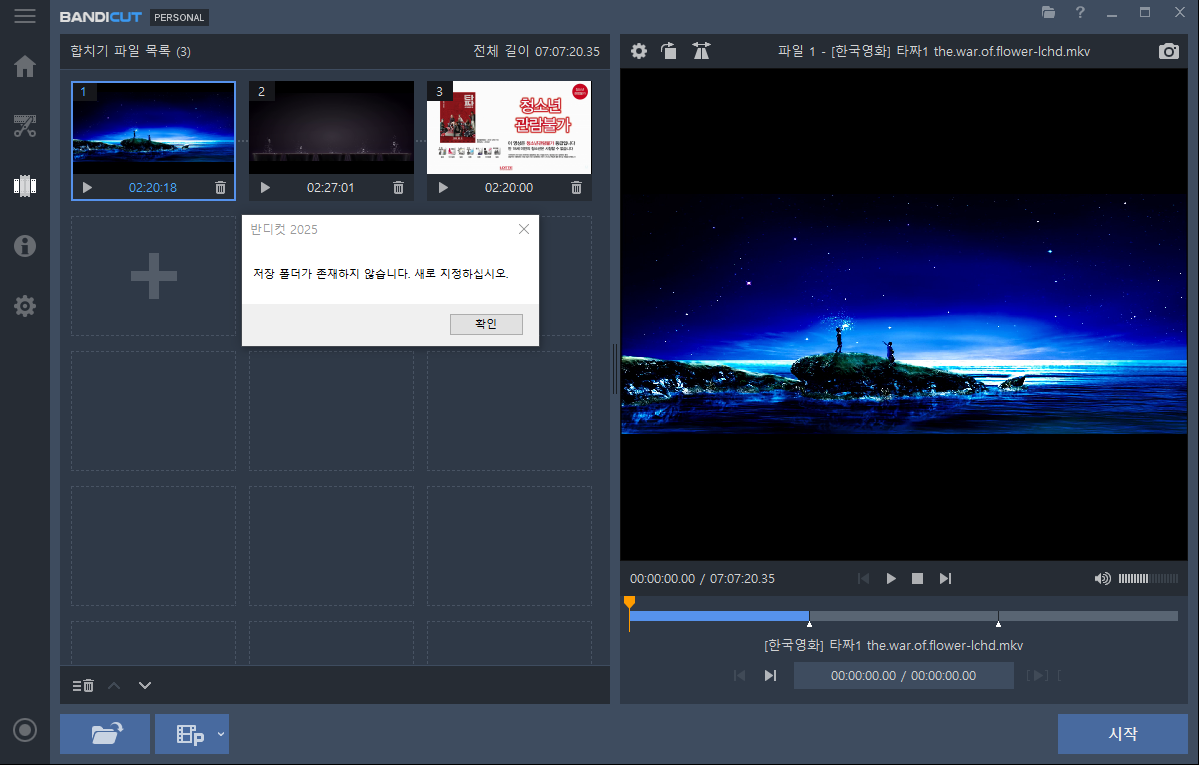The width and height of the screenshot is (1199, 765).
Task: Go to previous frame in main player
Action: coord(863,578)
